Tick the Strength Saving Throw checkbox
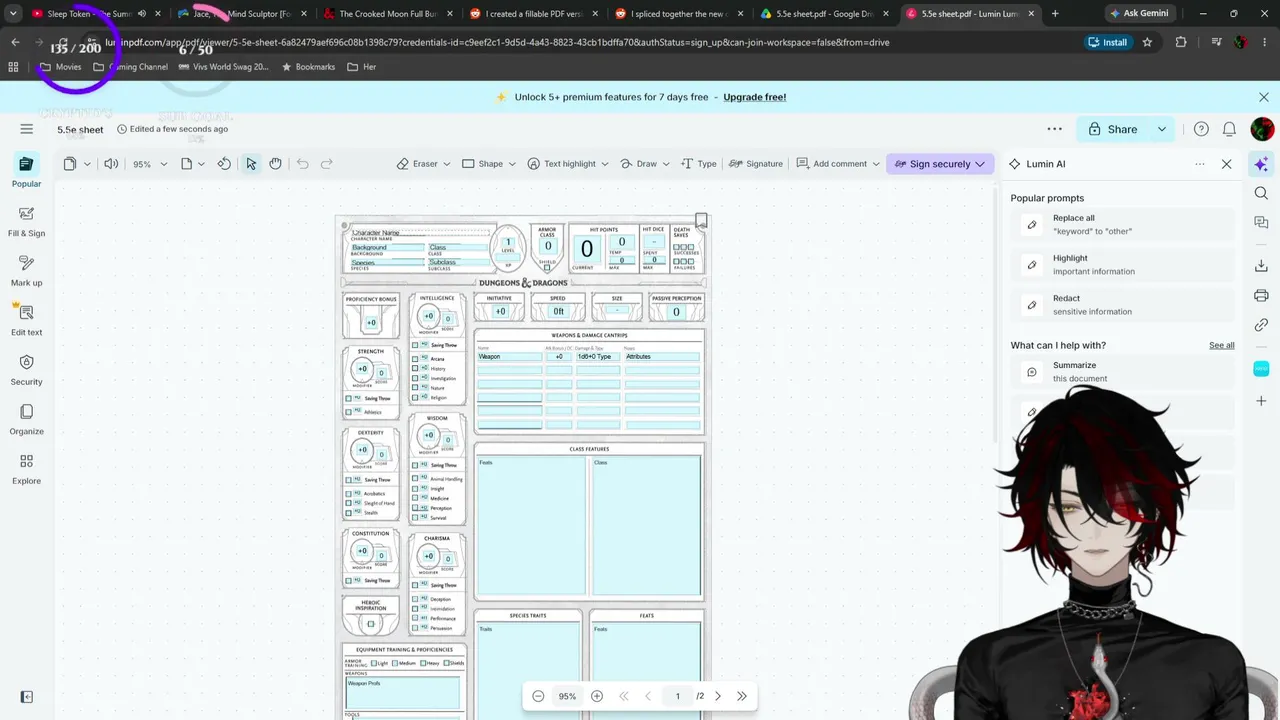This screenshot has width=1280, height=720. pyautogui.click(x=349, y=398)
